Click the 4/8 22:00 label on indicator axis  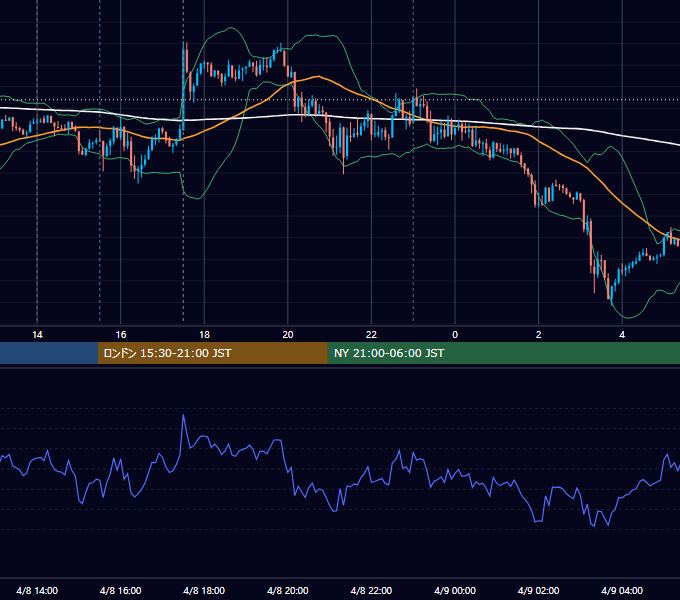pos(371,590)
